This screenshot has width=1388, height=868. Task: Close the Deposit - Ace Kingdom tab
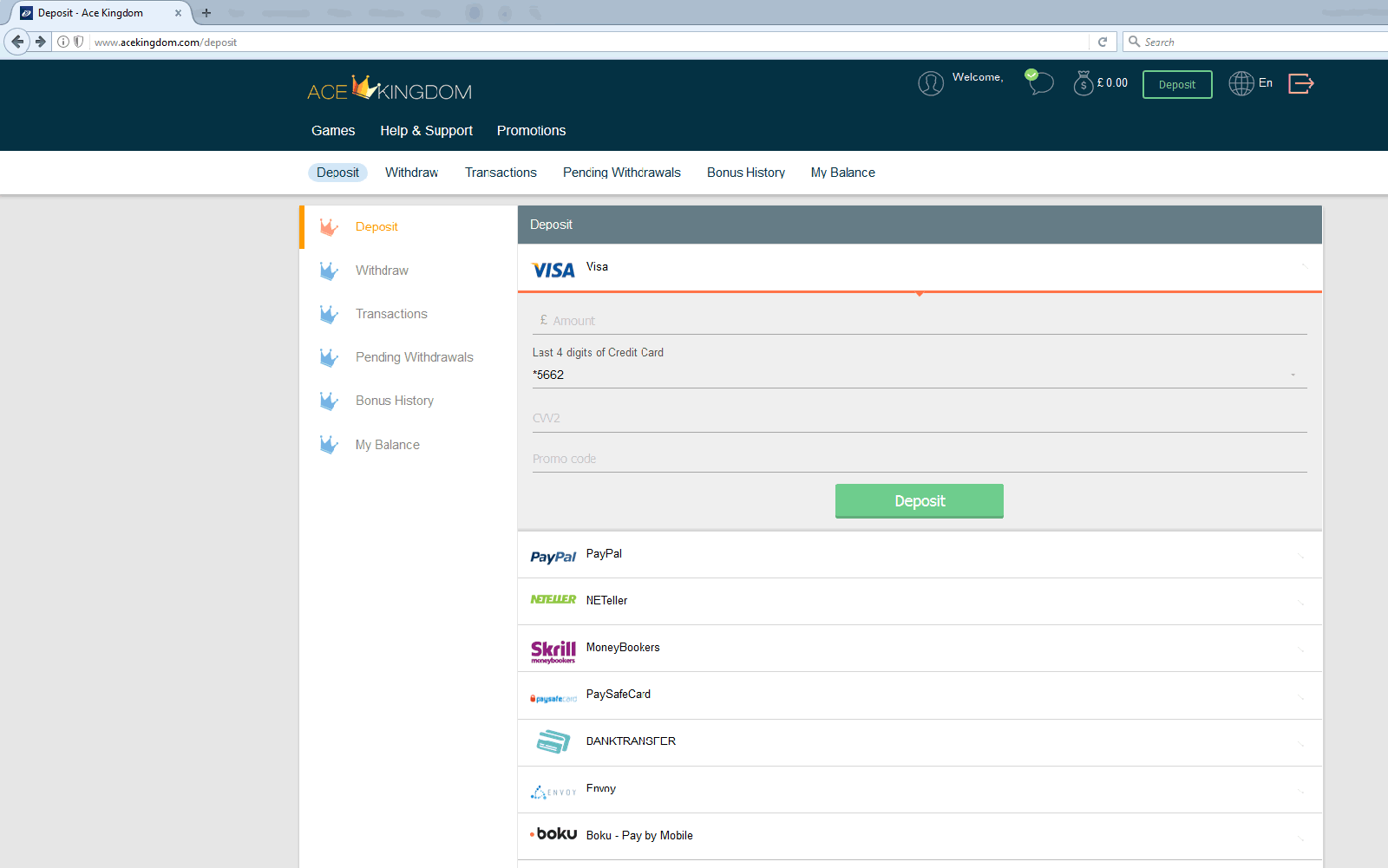click(178, 13)
